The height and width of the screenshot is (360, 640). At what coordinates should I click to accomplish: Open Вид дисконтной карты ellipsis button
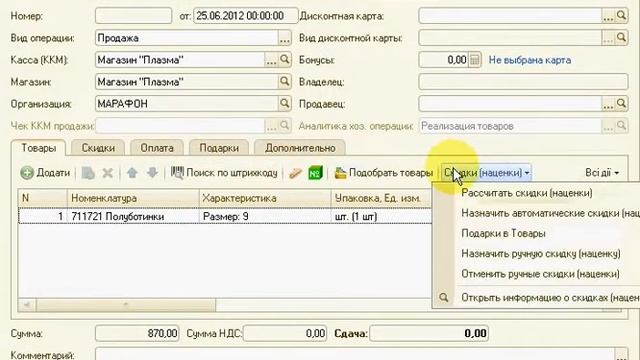pos(608,38)
